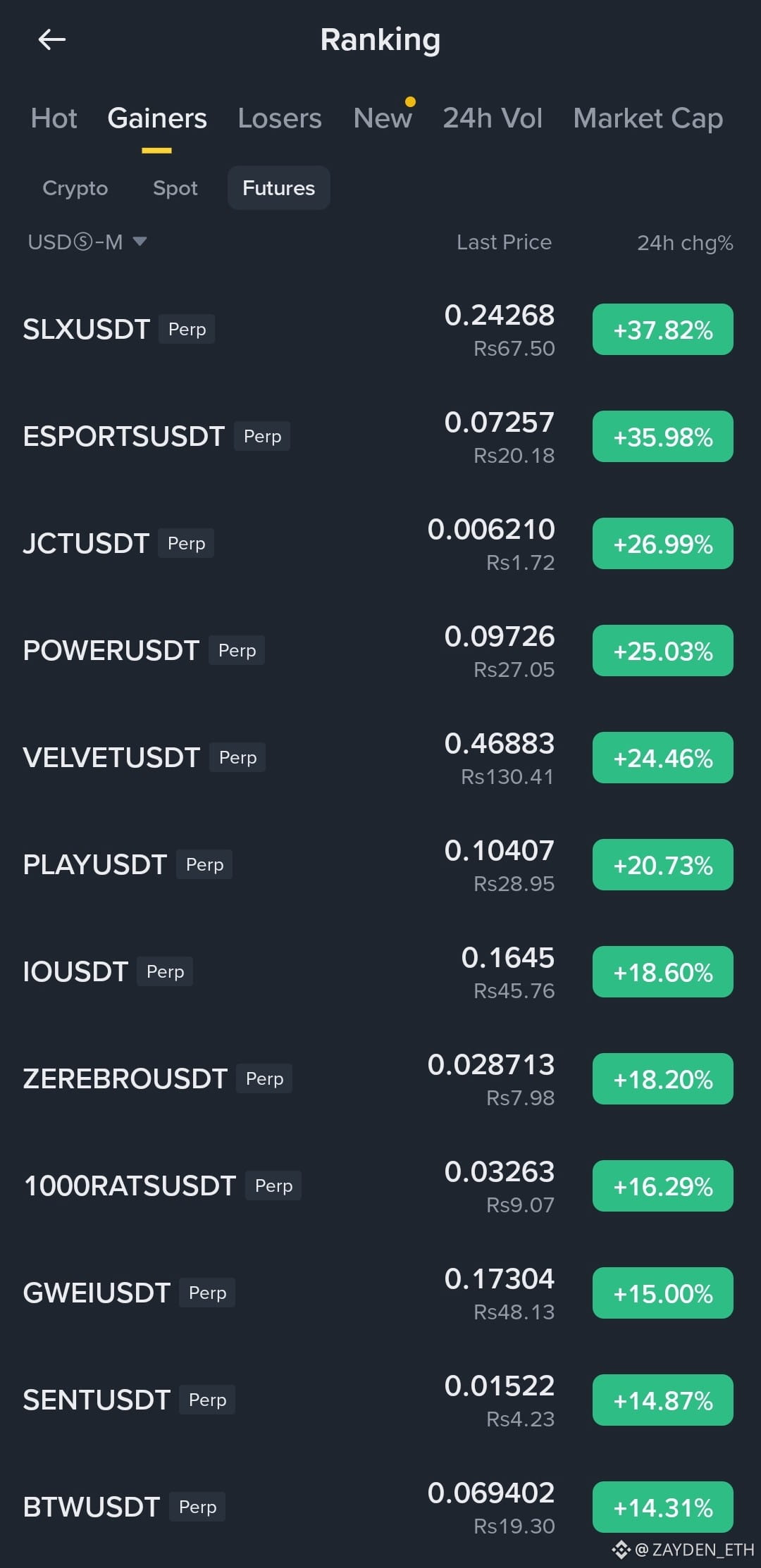Image resolution: width=761 pixels, height=1568 pixels.
Task: Switch to the Losers tab
Action: click(280, 118)
